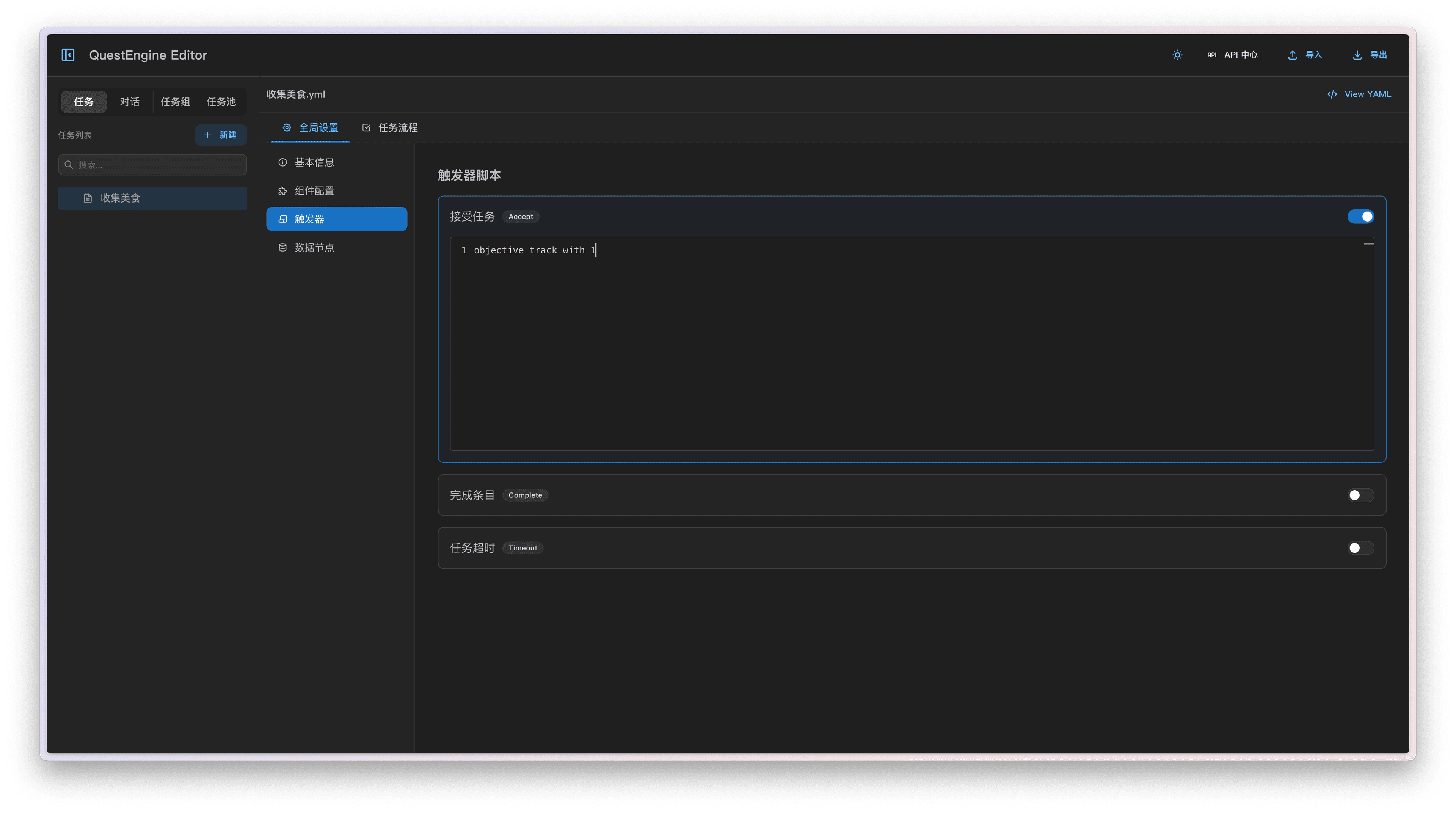Viewport: 1456px width, 813px height.
Task: Collapse the sidebar with panel icon
Action: pos(68,55)
